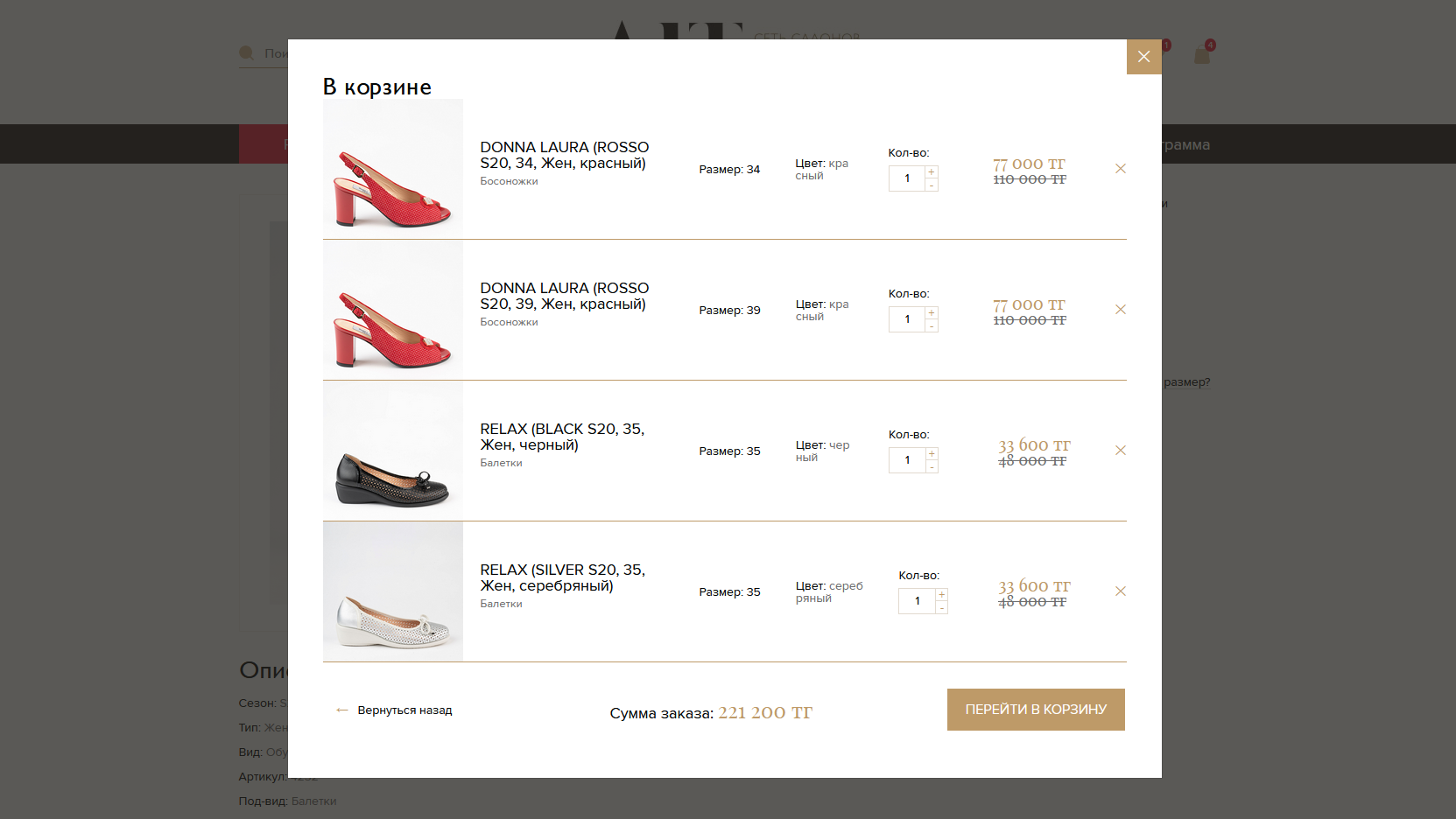Click 'Балетки' under RELAX BLACK item
This screenshot has height=819, width=1456.
(x=501, y=463)
